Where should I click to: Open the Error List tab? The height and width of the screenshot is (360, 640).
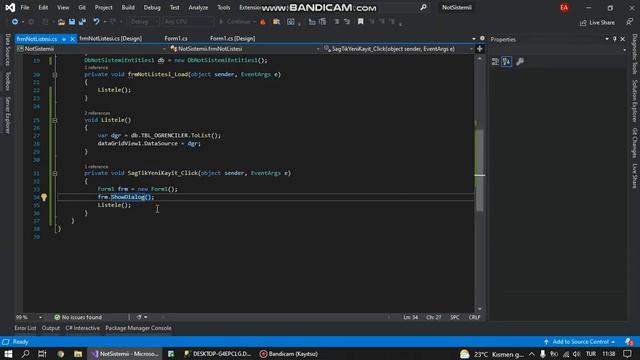tap(25, 328)
